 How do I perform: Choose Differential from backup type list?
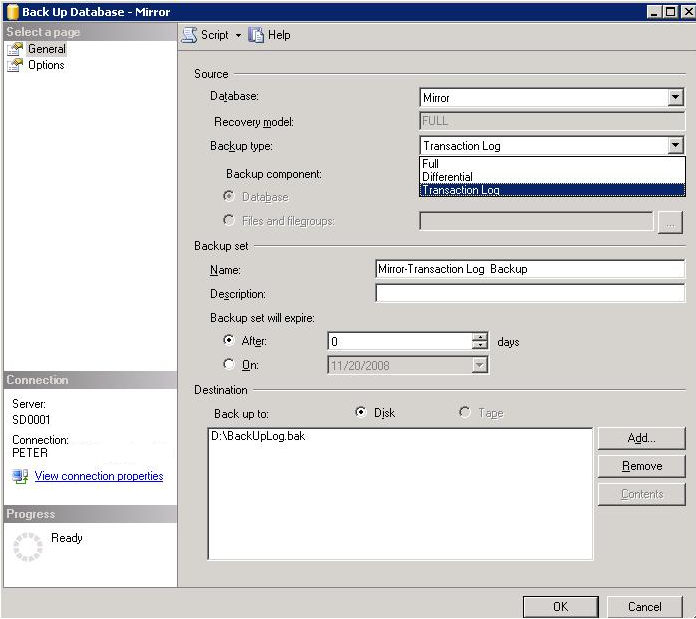coord(552,177)
